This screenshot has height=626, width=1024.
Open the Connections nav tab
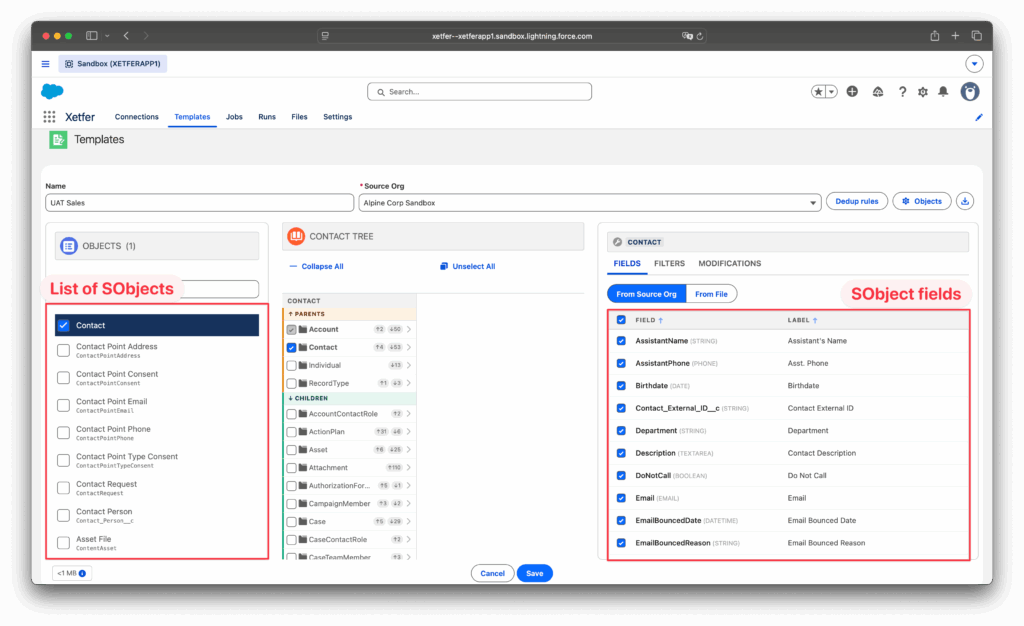click(136, 117)
